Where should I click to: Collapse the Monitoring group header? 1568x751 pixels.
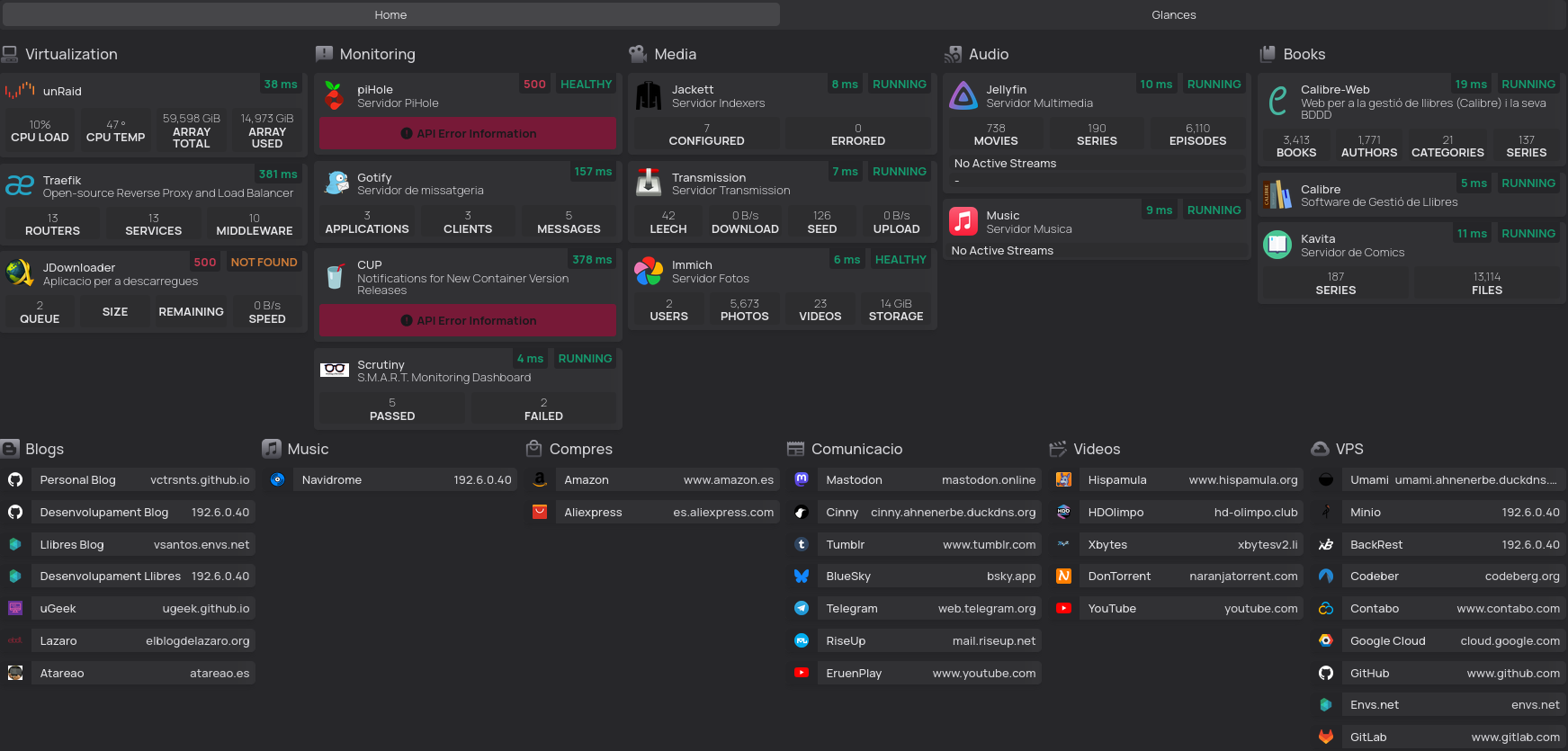pos(377,54)
